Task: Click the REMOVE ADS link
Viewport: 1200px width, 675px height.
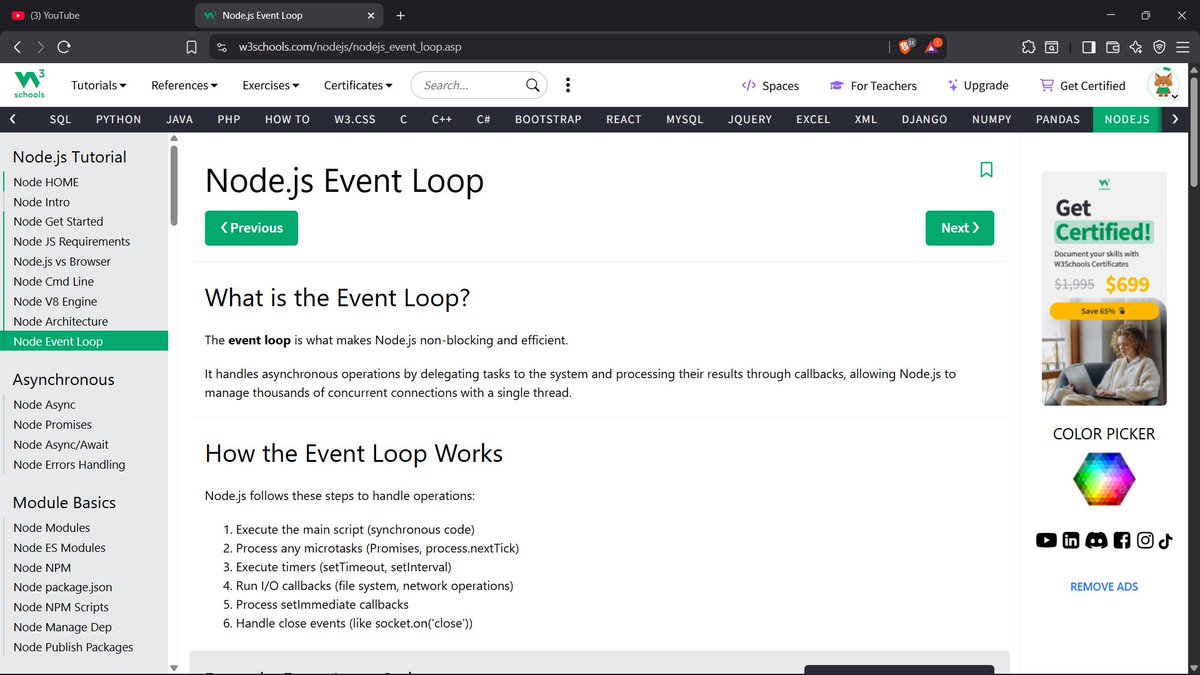Action: tap(1104, 587)
